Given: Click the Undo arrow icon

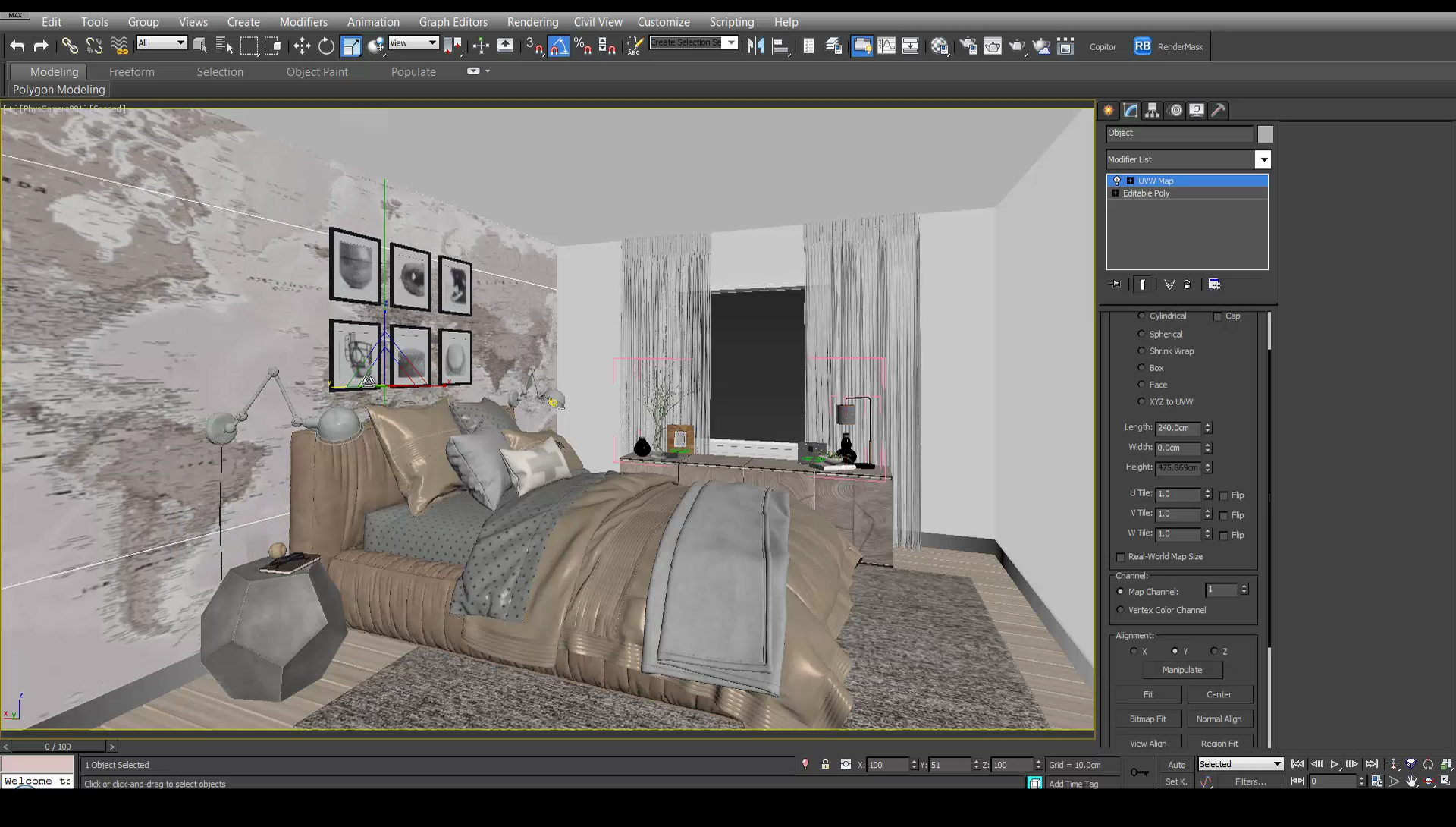Looking at the screenshot, I should pyautogui.click(x=17, y=46).
